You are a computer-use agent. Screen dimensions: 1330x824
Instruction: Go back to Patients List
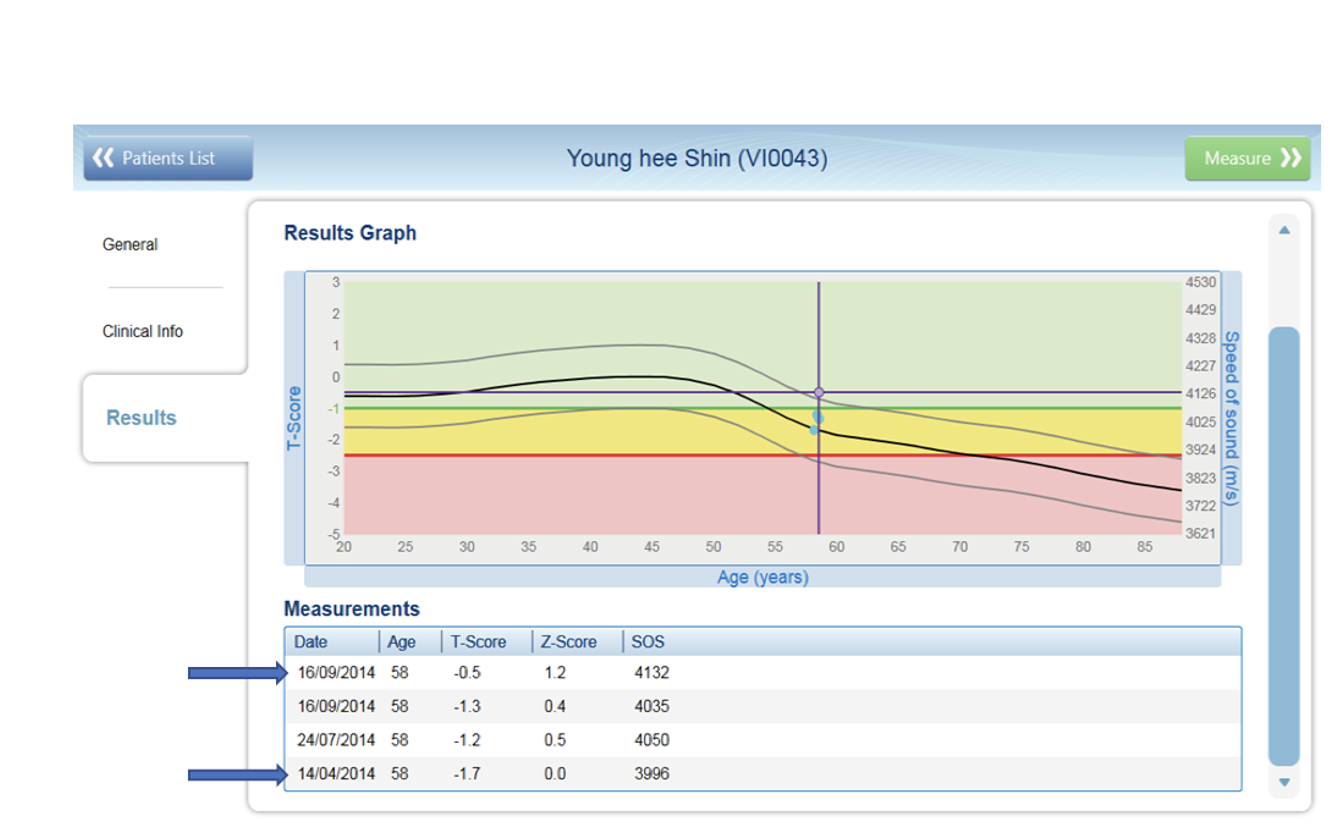coord(168,158)
